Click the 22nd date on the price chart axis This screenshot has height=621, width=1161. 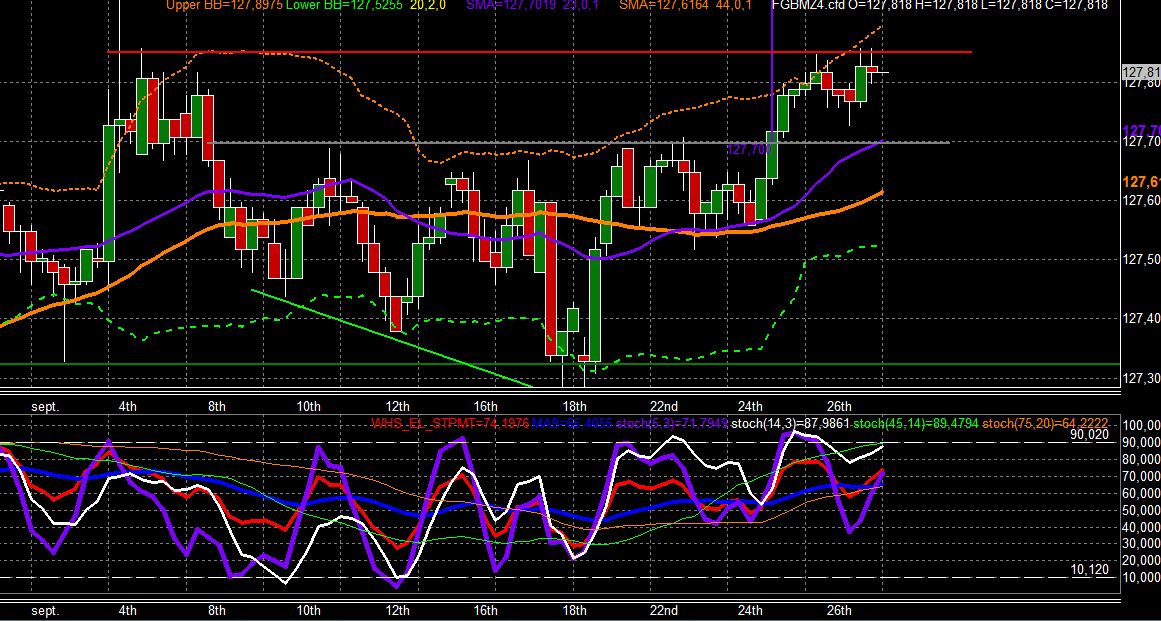coord(663,406)
